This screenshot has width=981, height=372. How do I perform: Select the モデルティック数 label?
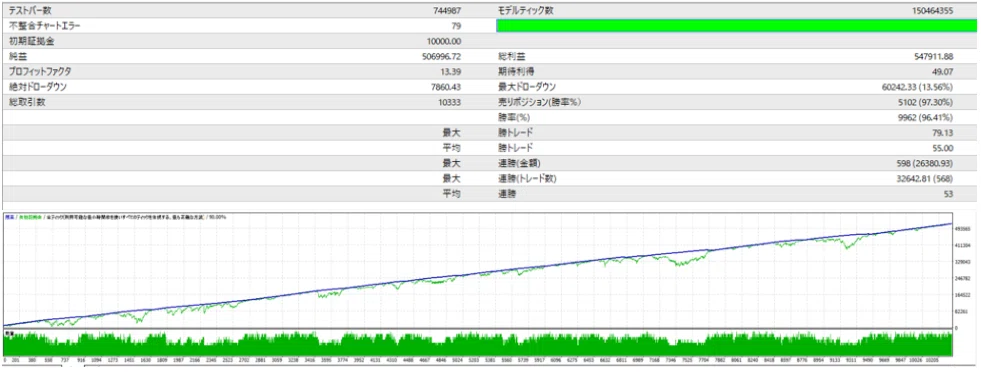(526, 11)
